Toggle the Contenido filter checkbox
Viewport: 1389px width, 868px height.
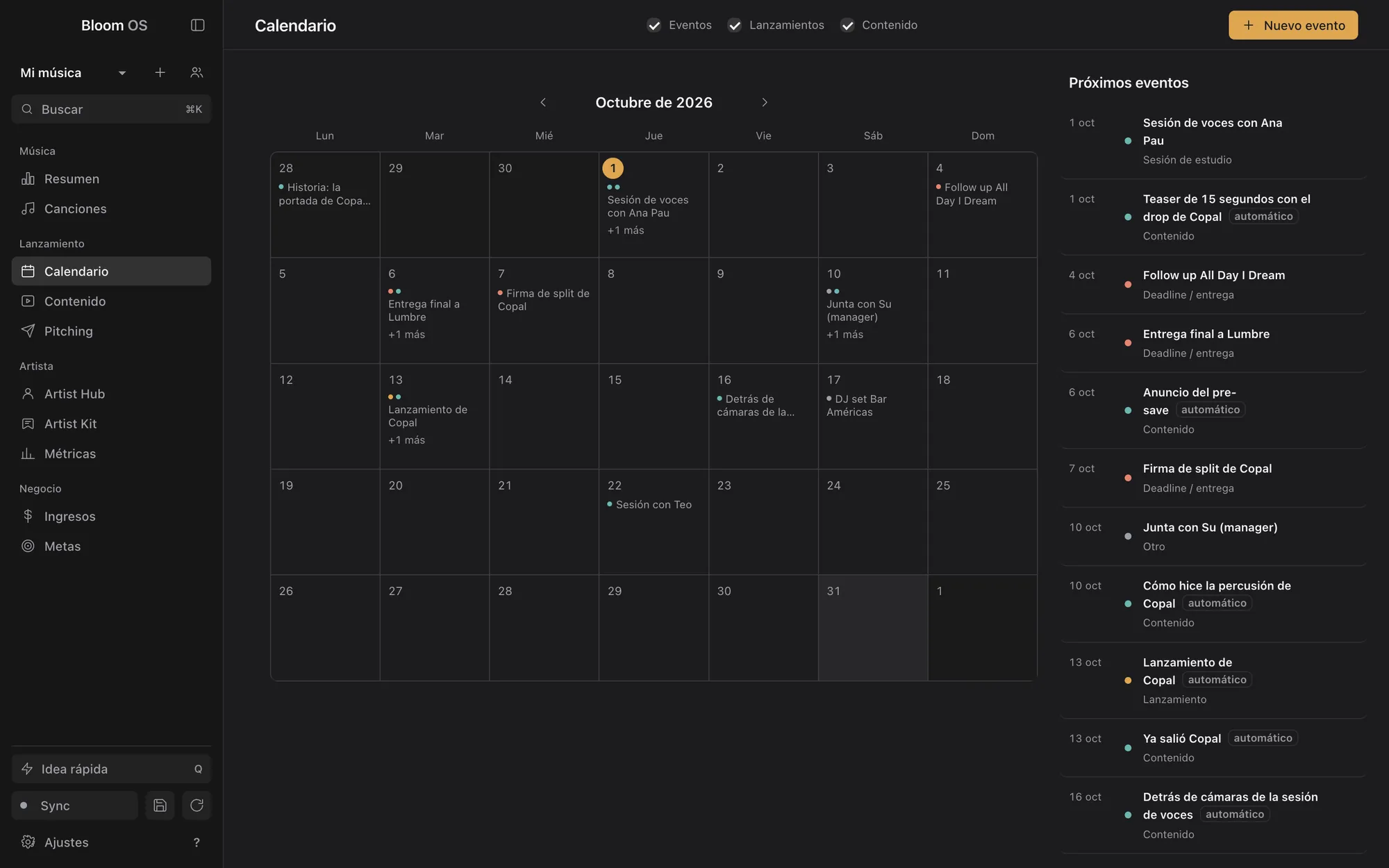(847, 25)
